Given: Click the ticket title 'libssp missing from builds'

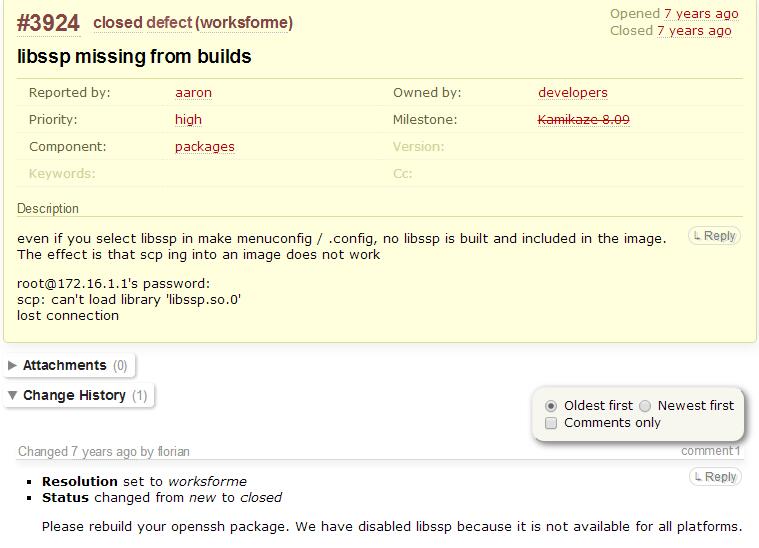Looking at the screenshot, I should click(x=134, y=57).
